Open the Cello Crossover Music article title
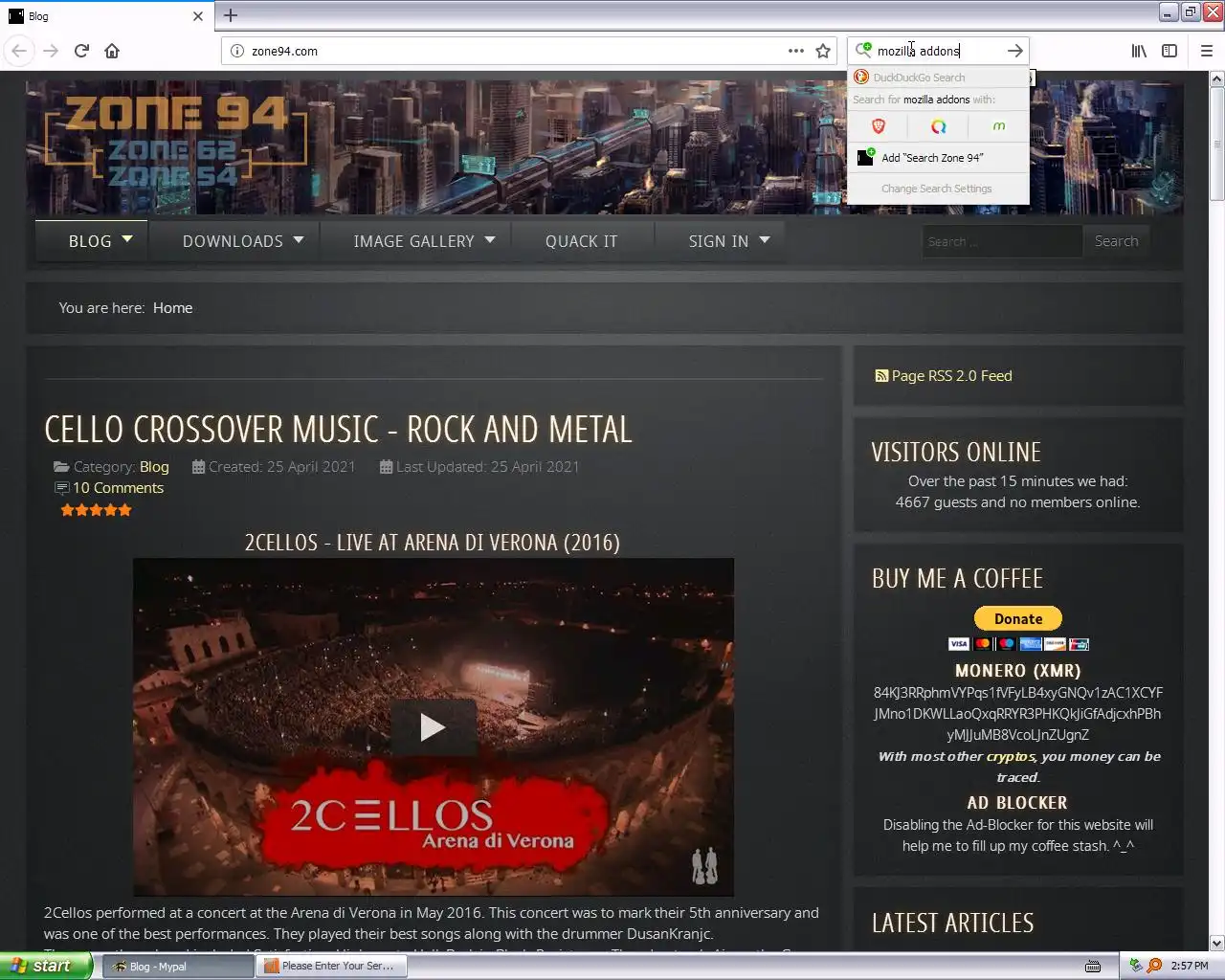This screenshot has height=980, width=1225. (x=339, y=430)
